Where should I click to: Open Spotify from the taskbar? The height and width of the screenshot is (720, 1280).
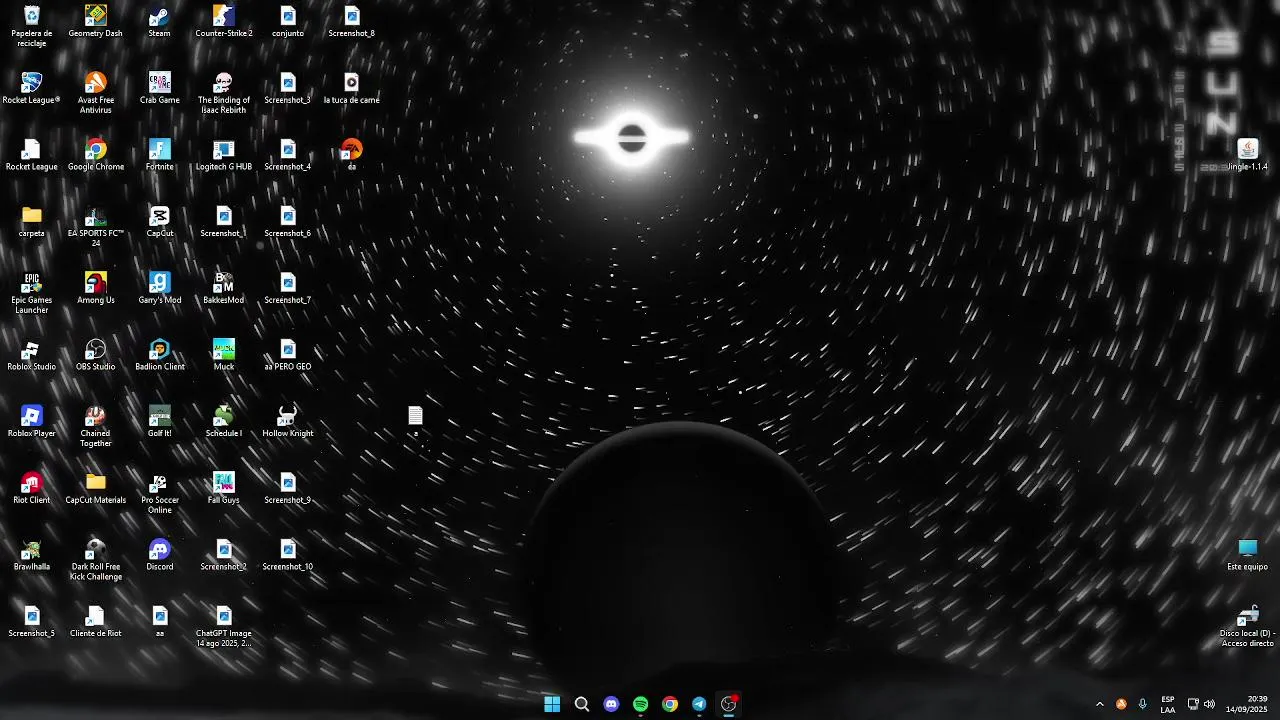(641, 704)
